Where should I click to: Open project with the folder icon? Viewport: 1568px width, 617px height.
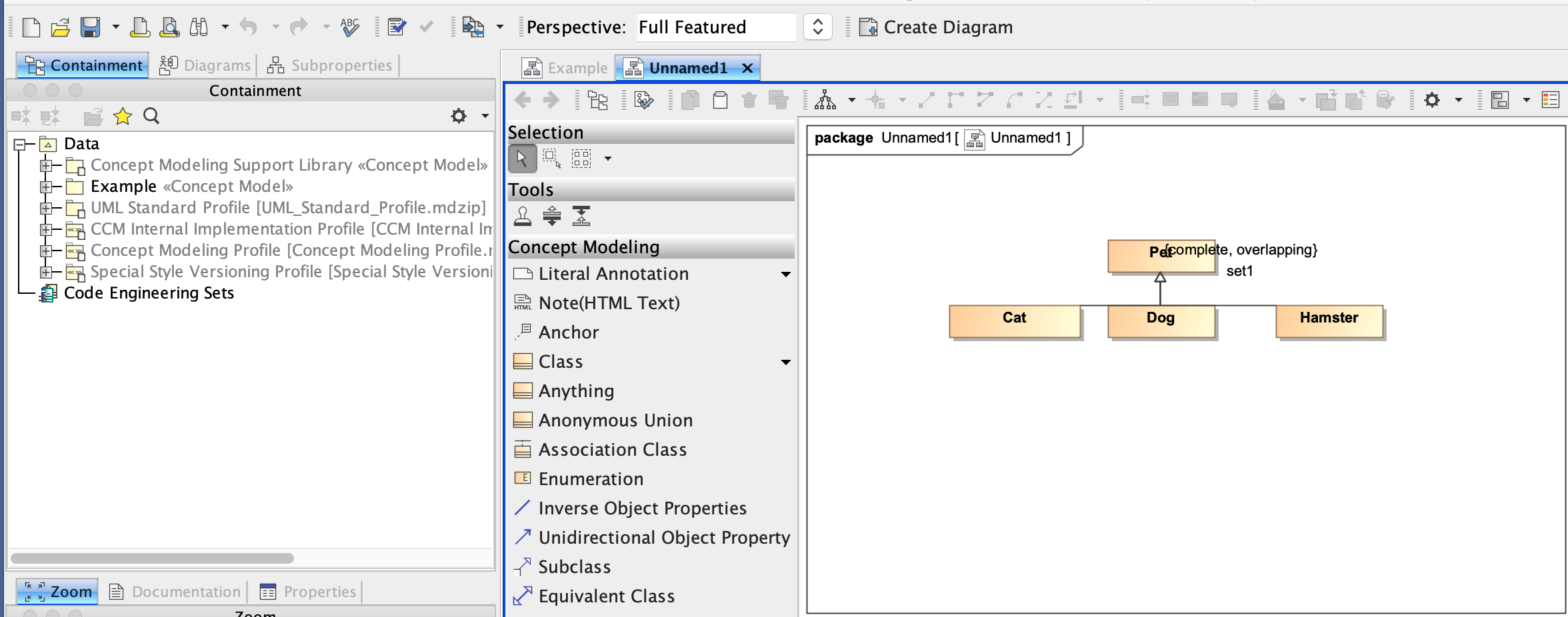(x=61, y=27)
